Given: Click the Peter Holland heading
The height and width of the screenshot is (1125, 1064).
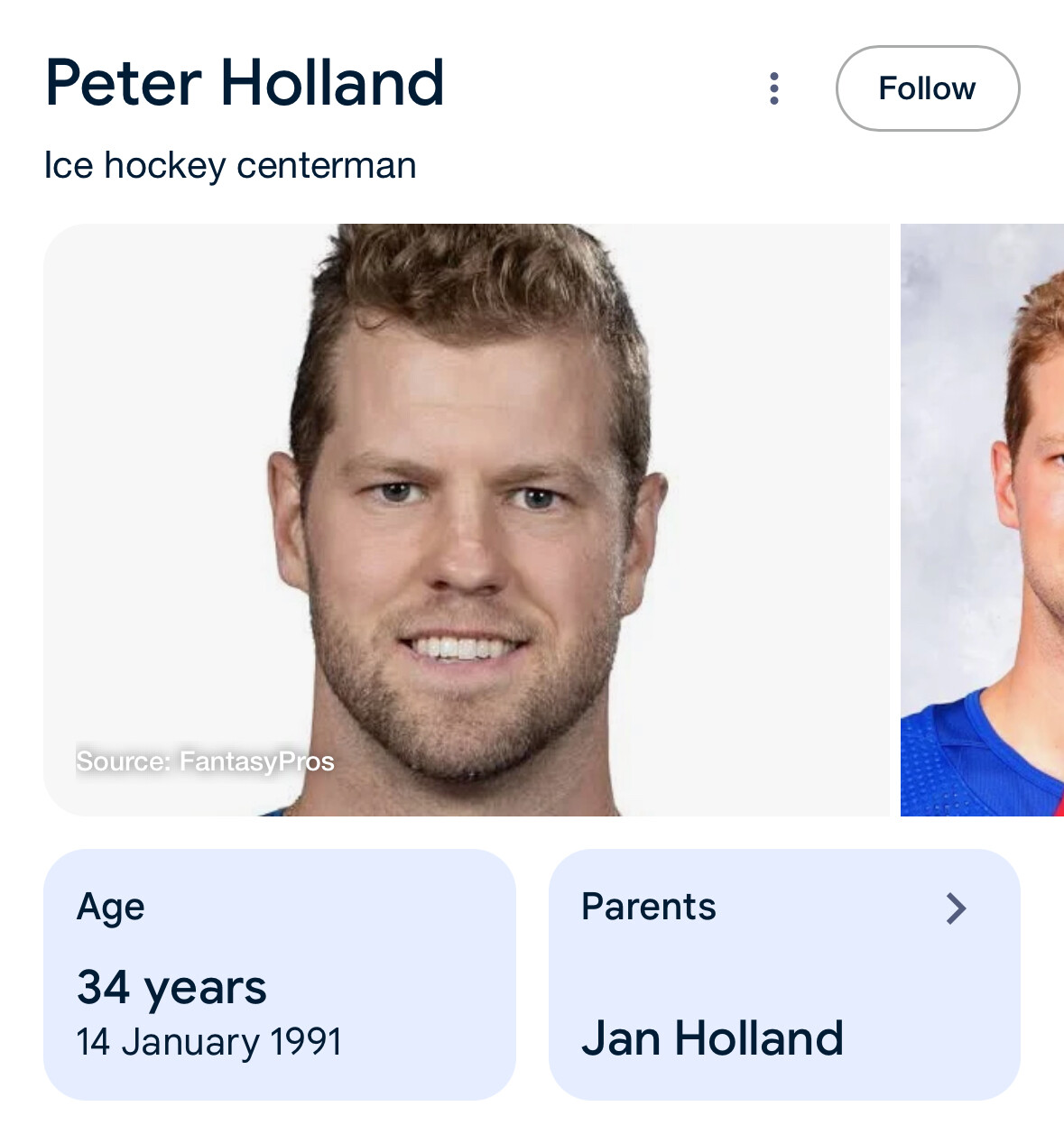Looking at the screenshot, I should coord(245,83).
